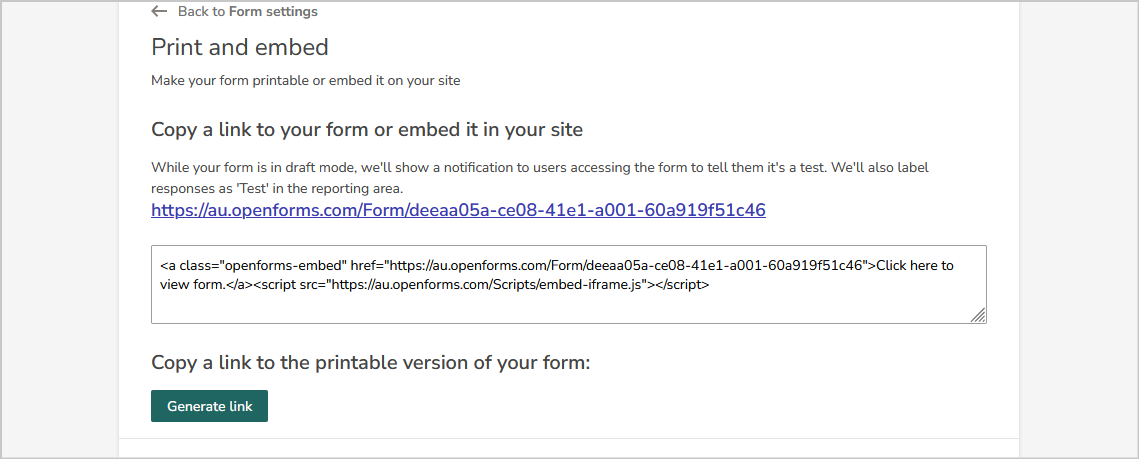Click the printable version heading
The height and width of the screenshot is (459, 1139).
[370, 362]
